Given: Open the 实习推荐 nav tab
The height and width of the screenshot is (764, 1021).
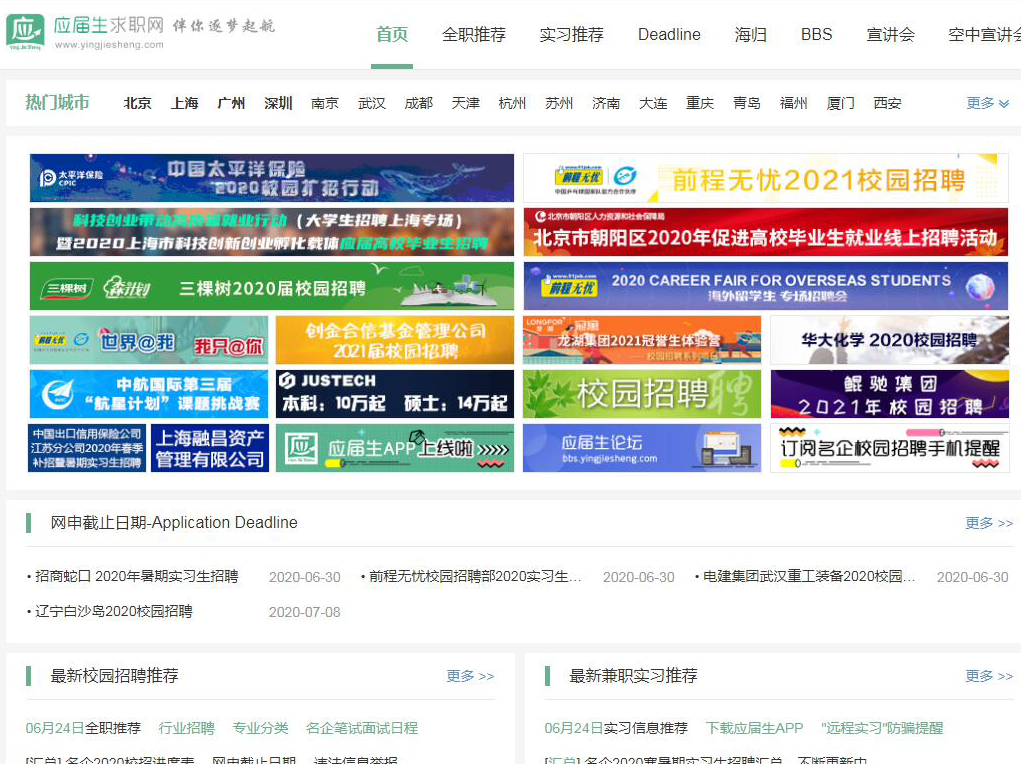Looking at the screenshot, I should (x=572, y=35).
